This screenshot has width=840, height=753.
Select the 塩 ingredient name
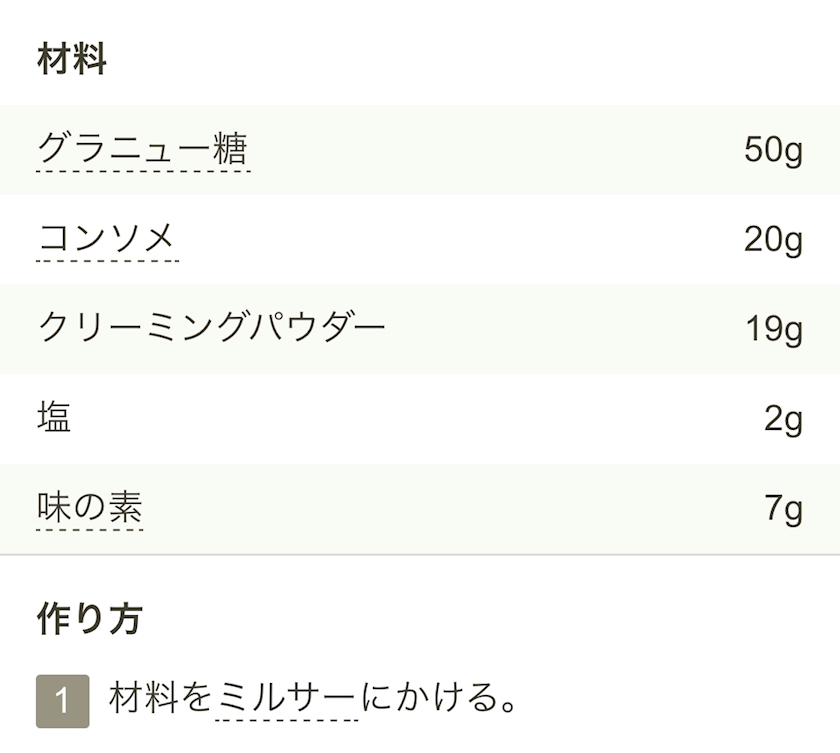(54, 418)
